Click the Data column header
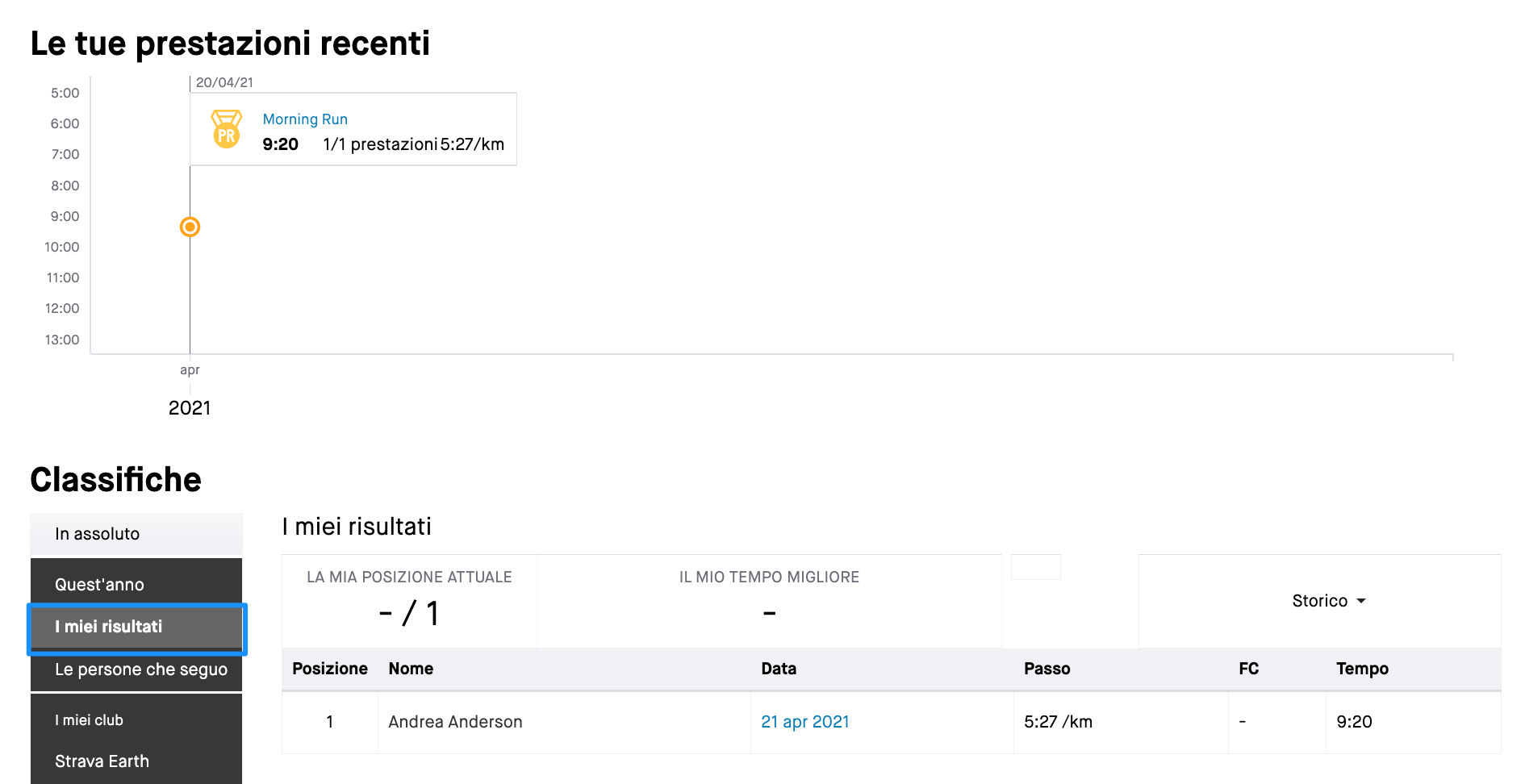 coord(779,669)
